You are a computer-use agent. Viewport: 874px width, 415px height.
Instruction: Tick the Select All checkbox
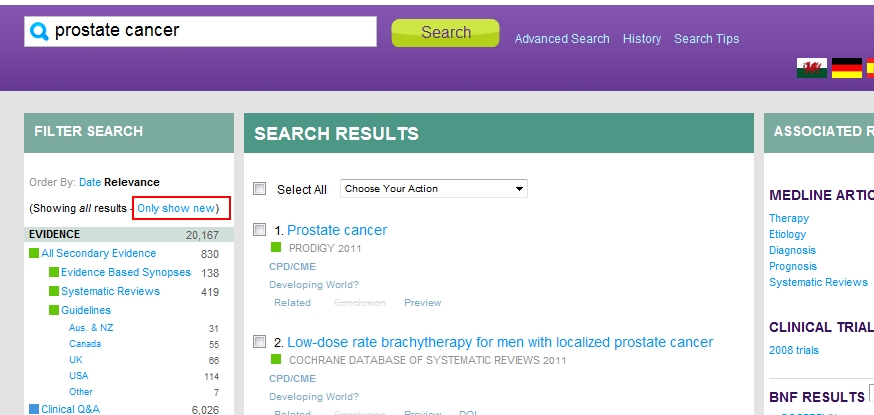point(260,189)
